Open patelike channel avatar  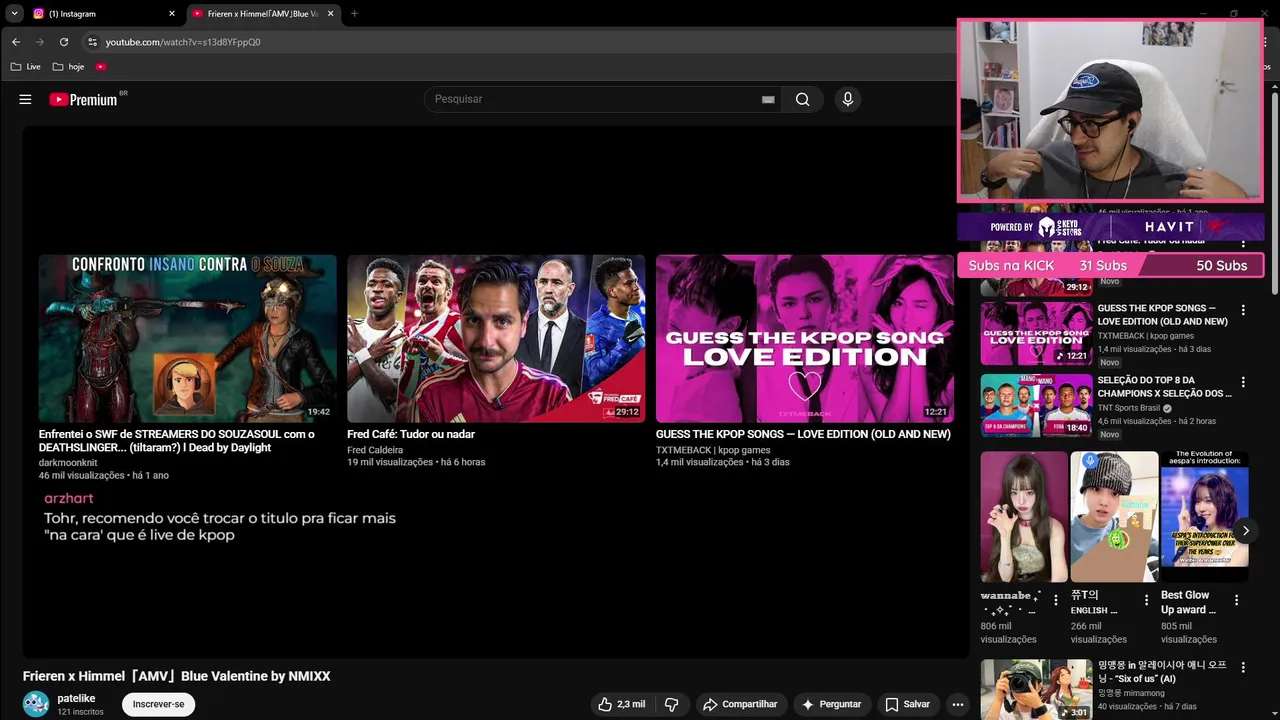(x=36, y=704)
